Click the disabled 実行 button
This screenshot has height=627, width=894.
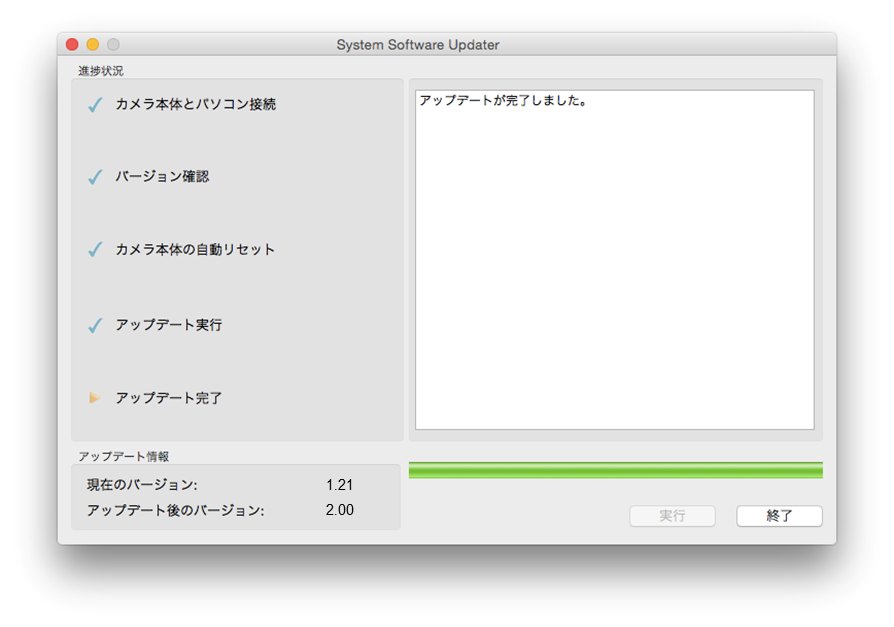pyautogui.click(x=672, y=516)
